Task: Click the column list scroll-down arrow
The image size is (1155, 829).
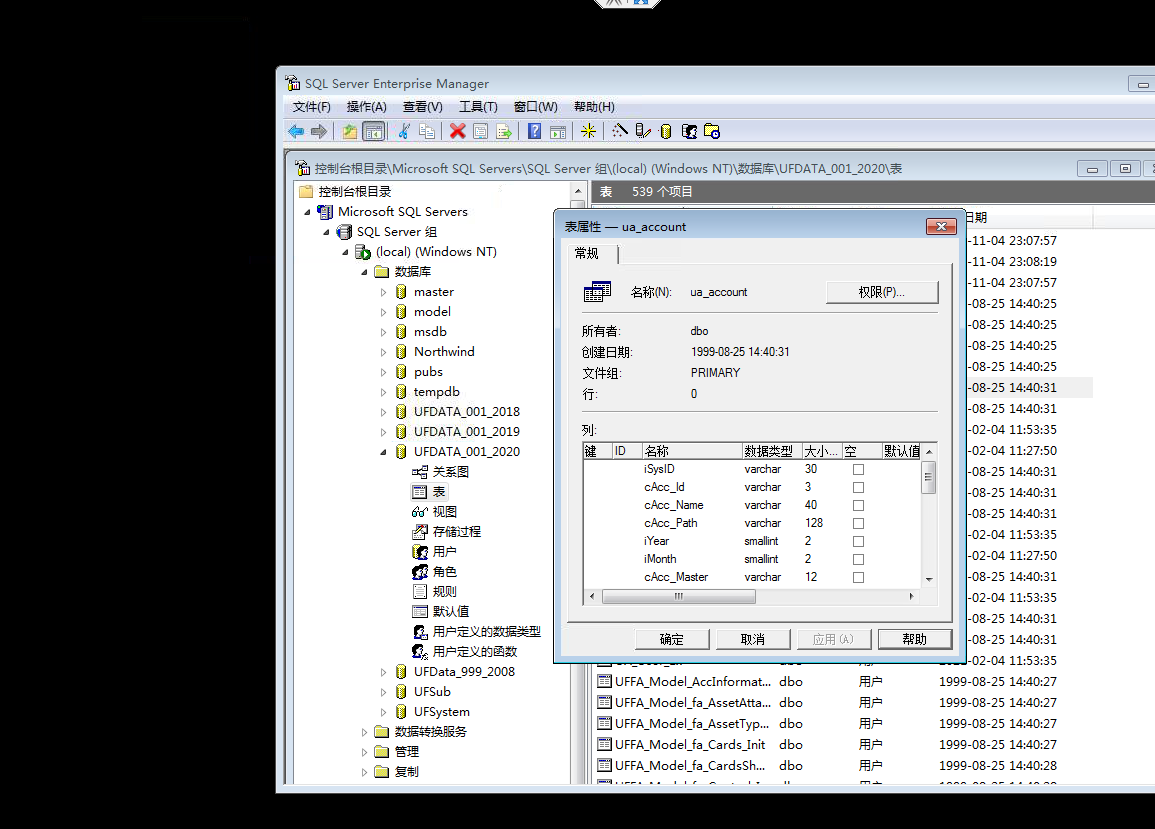Action: click(929, 579)
